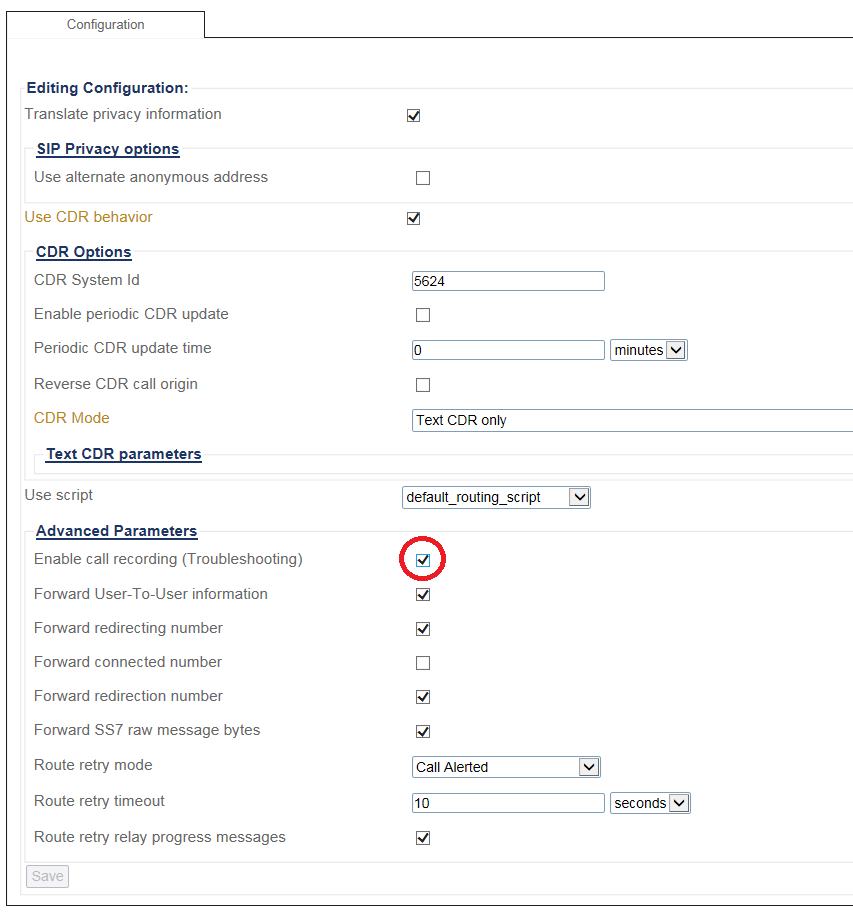
Task: Enable periodic CDR update checkbox
Action: click(x=423, y=315)
